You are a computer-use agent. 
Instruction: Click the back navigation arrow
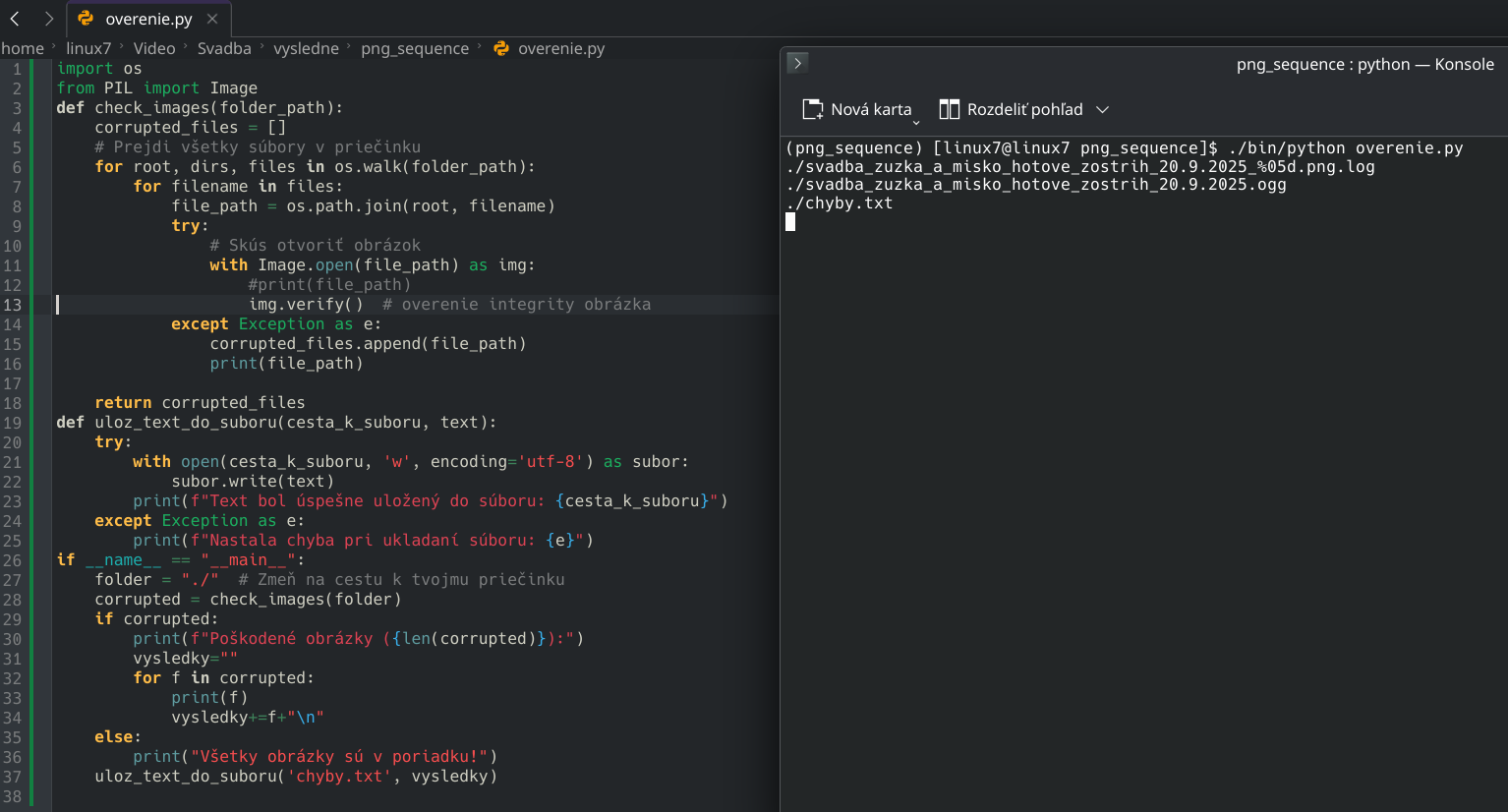tap(15, 19)
